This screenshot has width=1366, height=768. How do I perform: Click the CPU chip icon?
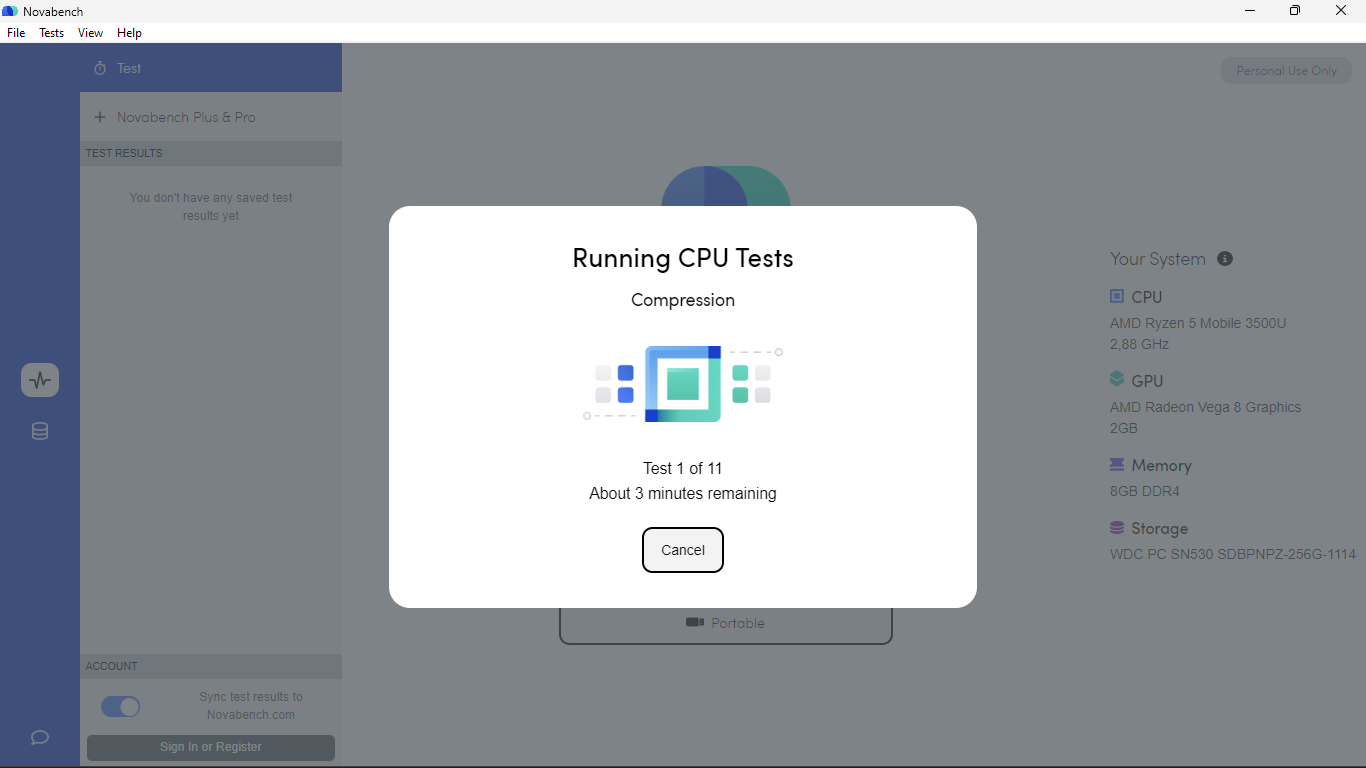point(1117,296)
